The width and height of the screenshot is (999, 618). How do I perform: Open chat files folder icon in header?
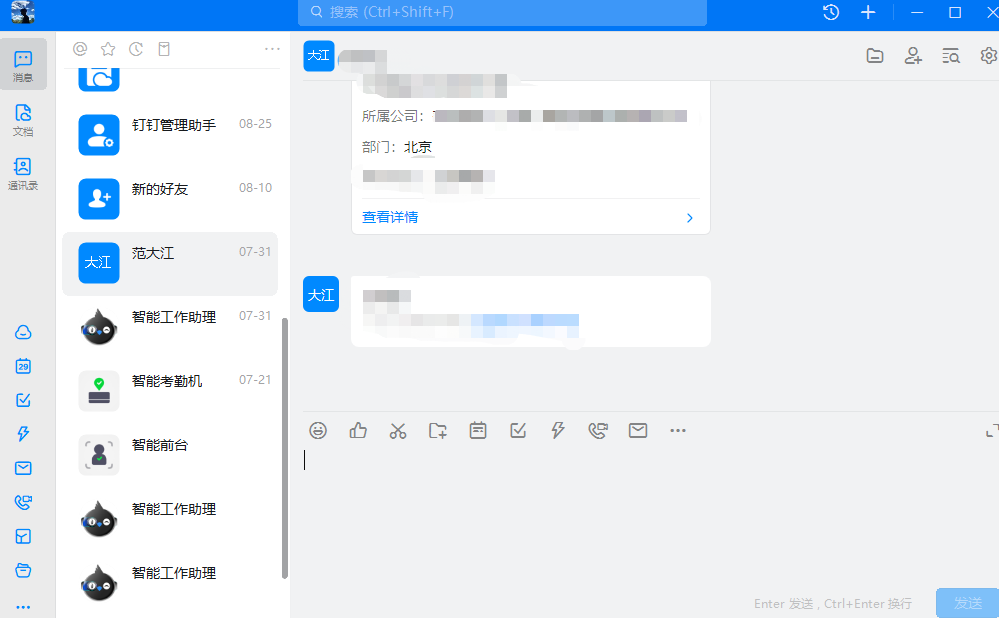click(875, 56)
